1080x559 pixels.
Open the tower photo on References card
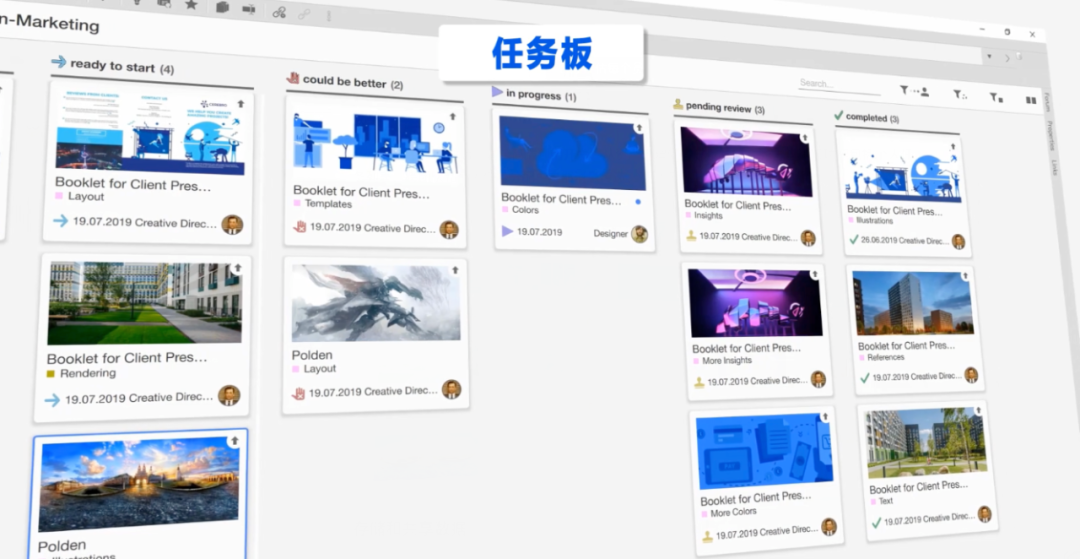913,303
